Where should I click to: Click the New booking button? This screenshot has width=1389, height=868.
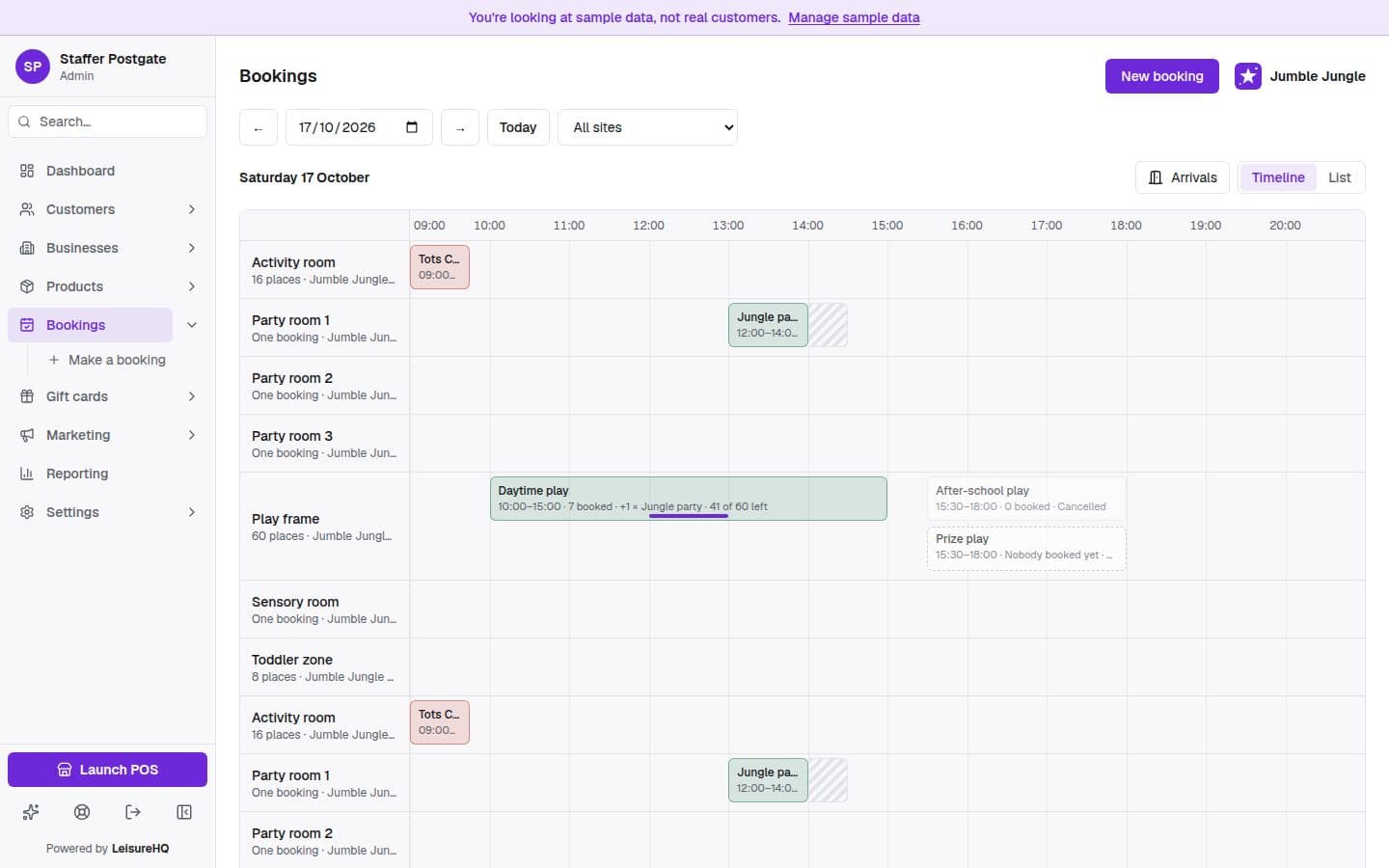[x=1161, y=76]
